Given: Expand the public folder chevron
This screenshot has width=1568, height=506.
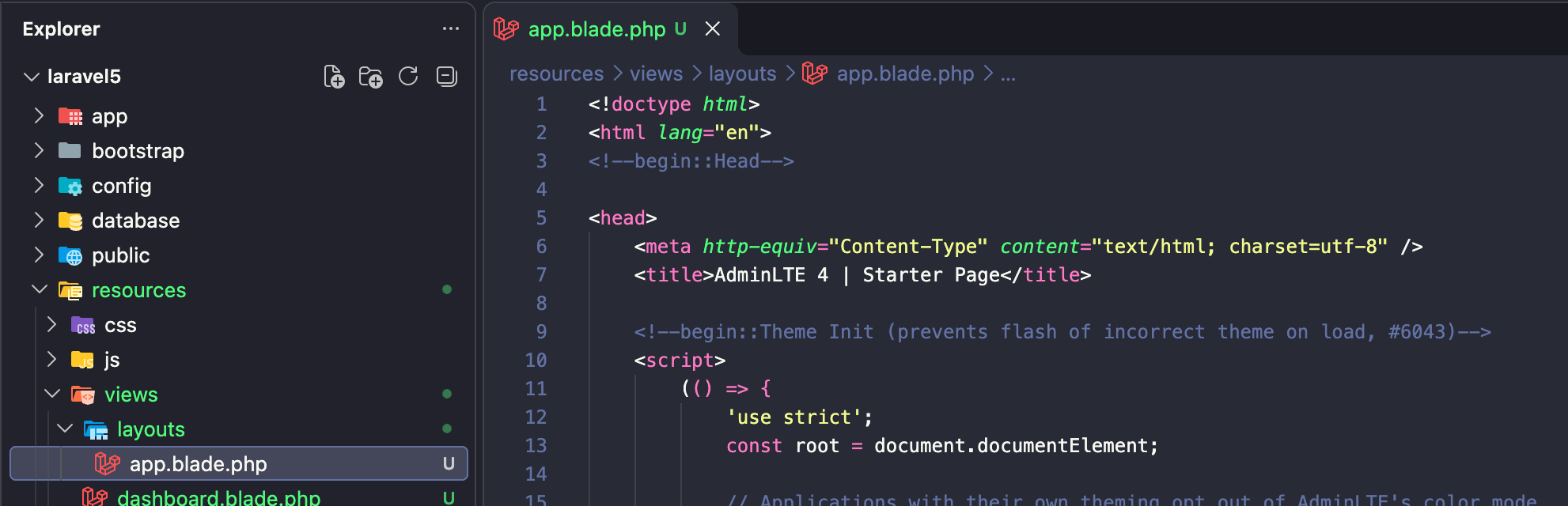Looking at the screenshot, I should coord(38,255).
